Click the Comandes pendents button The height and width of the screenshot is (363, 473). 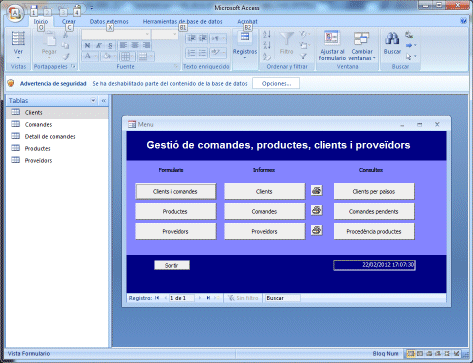(x=374, y=211)
